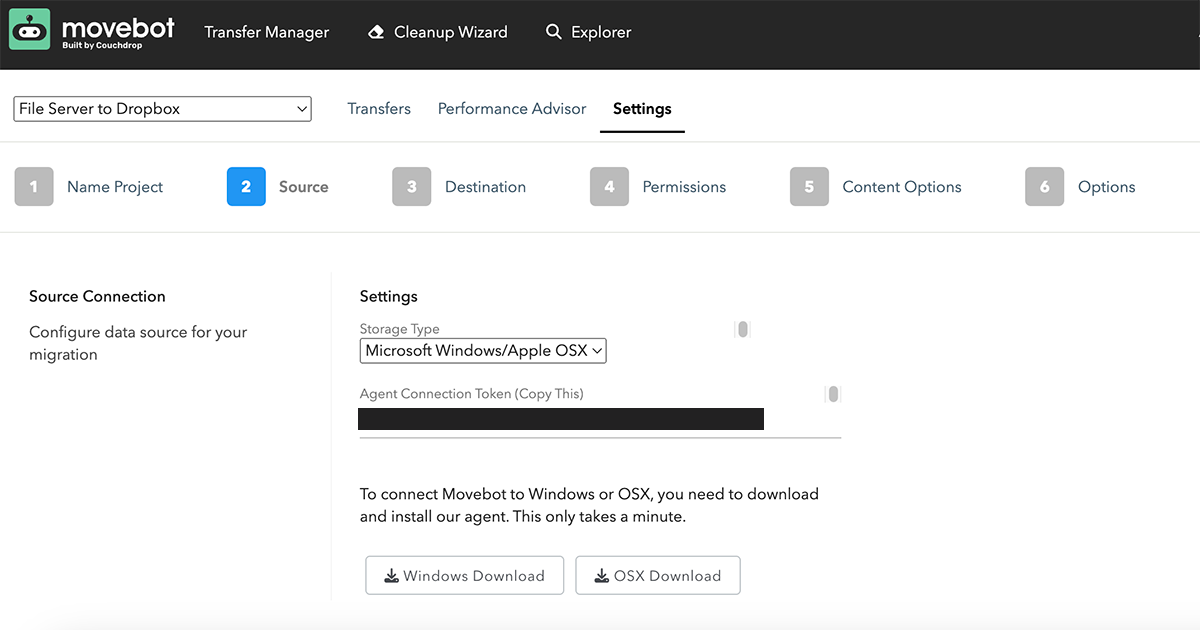Open Transfer Manager from the top bar
Viewport: 1200px width, 630px height.
pos(266,31)
